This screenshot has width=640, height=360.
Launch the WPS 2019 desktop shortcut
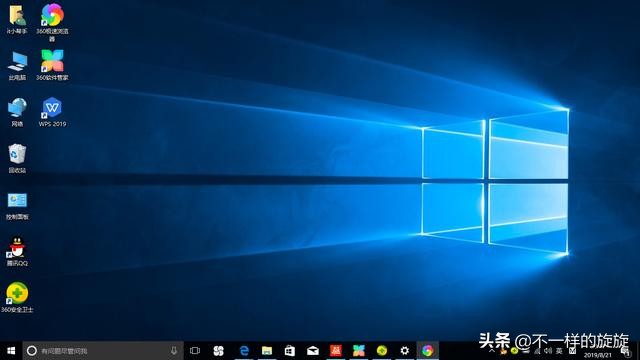point(52,112)
